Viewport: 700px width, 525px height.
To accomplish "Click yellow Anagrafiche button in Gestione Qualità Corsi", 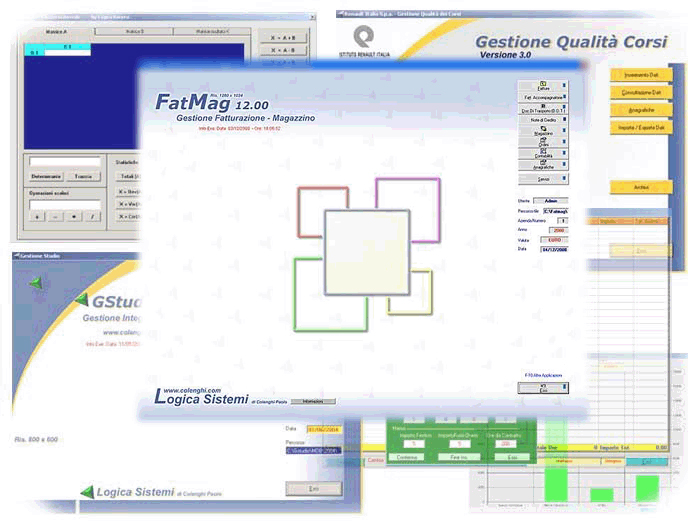I will point(641,110).
